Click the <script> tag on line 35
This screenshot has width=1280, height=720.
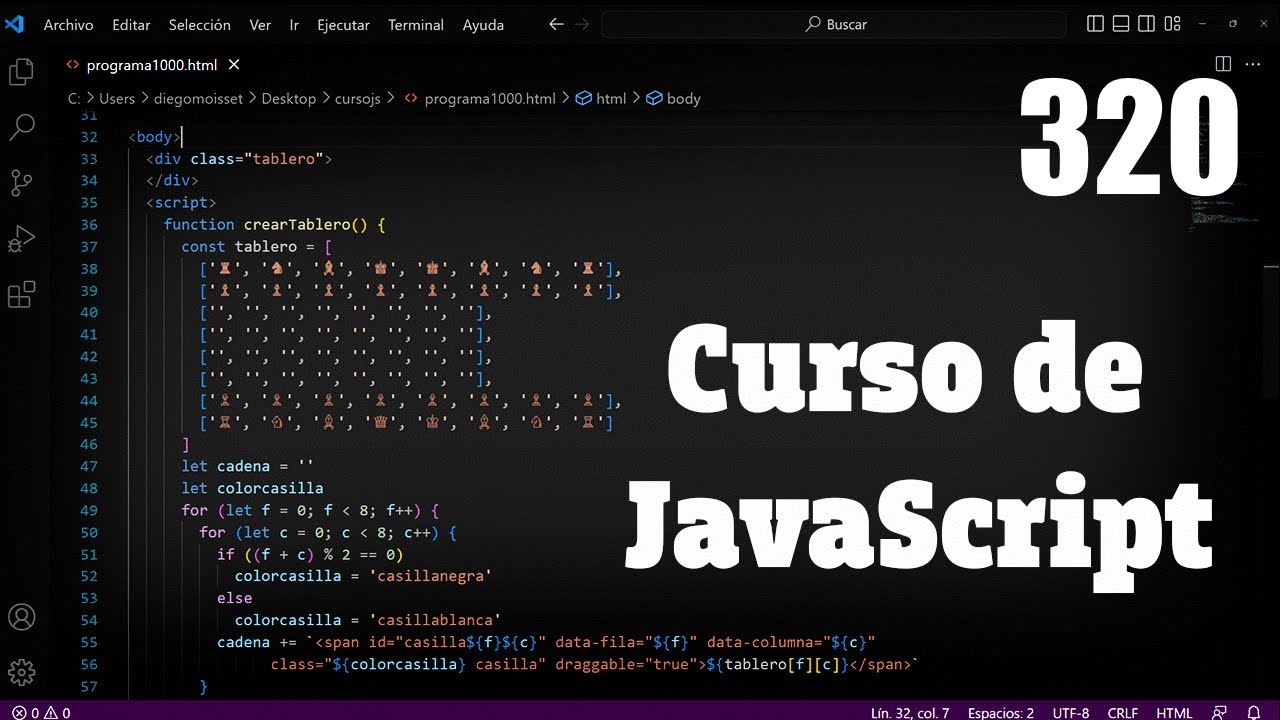click(x=181, y=202)
